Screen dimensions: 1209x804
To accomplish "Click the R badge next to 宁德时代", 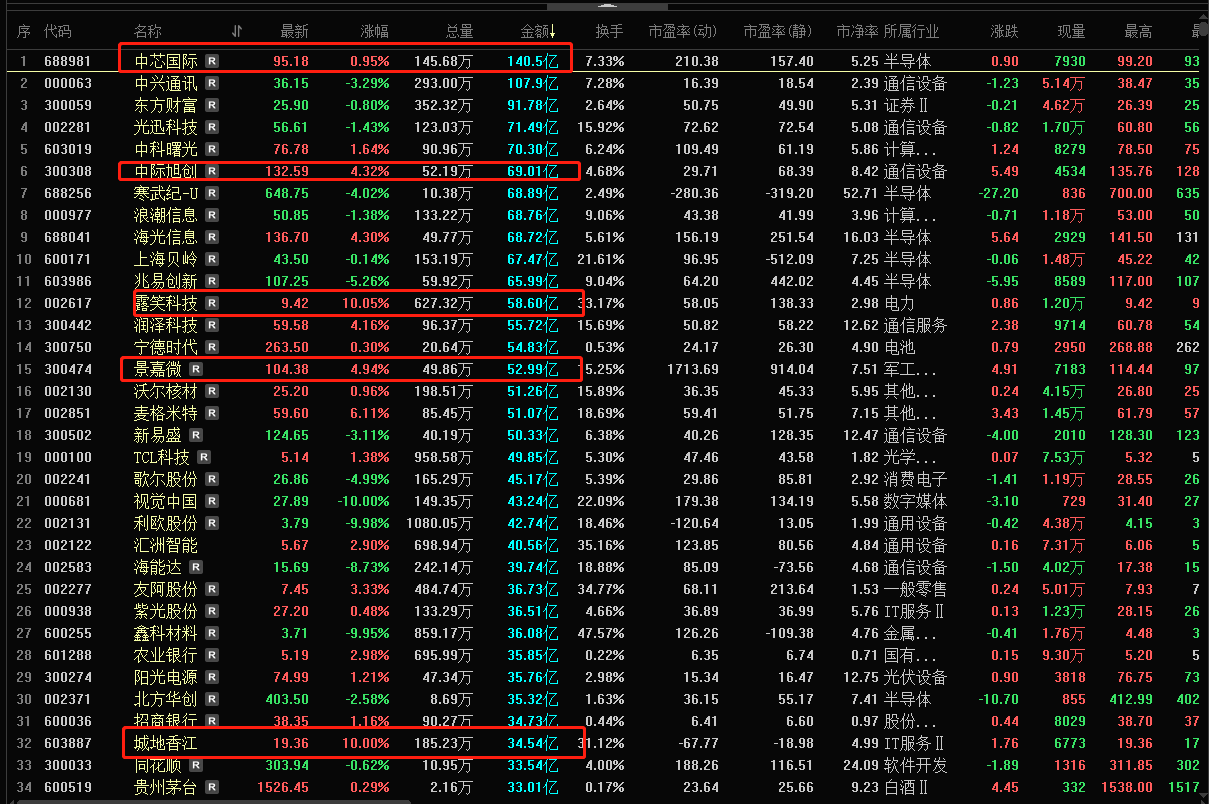I will pyautogui.click(x=212, y=347).
